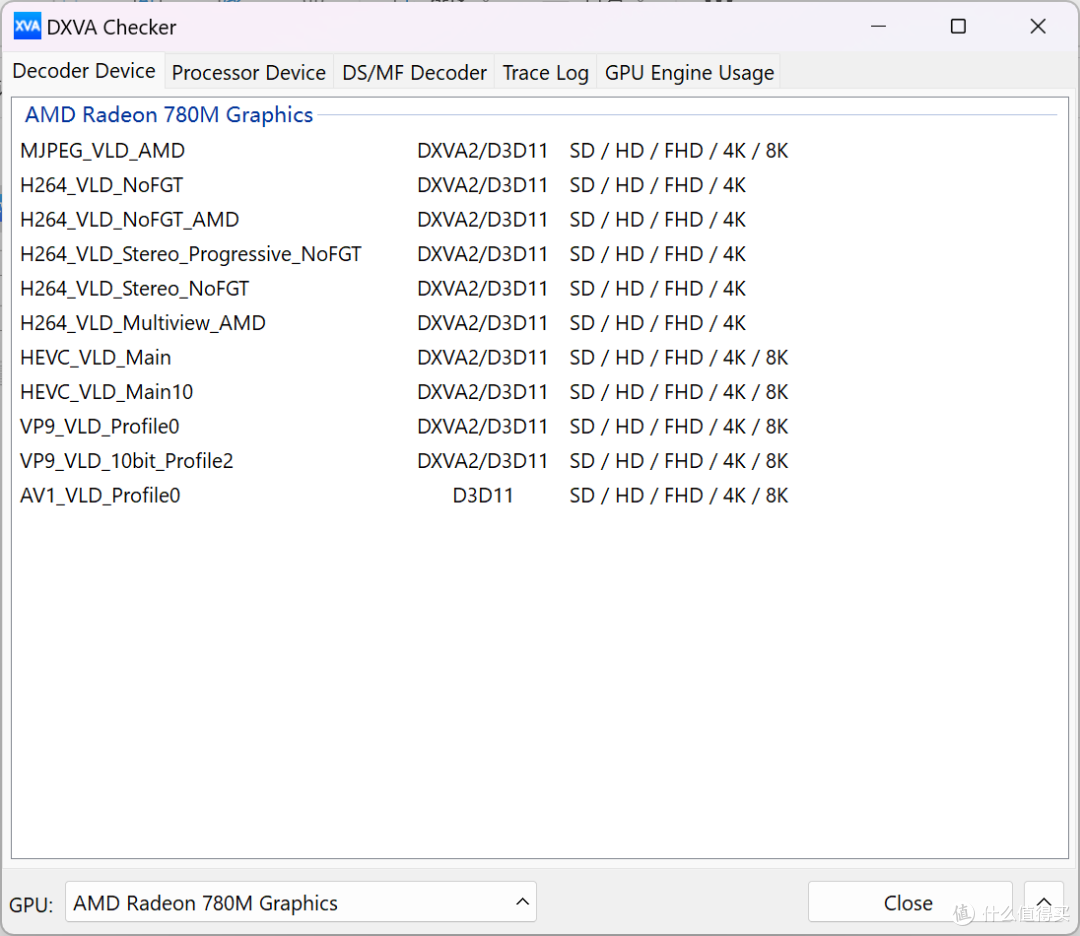Open the GPU Engine Usage tab
Image resolution: width=1080 pixels, height=936 pixels.
point(689,72)
